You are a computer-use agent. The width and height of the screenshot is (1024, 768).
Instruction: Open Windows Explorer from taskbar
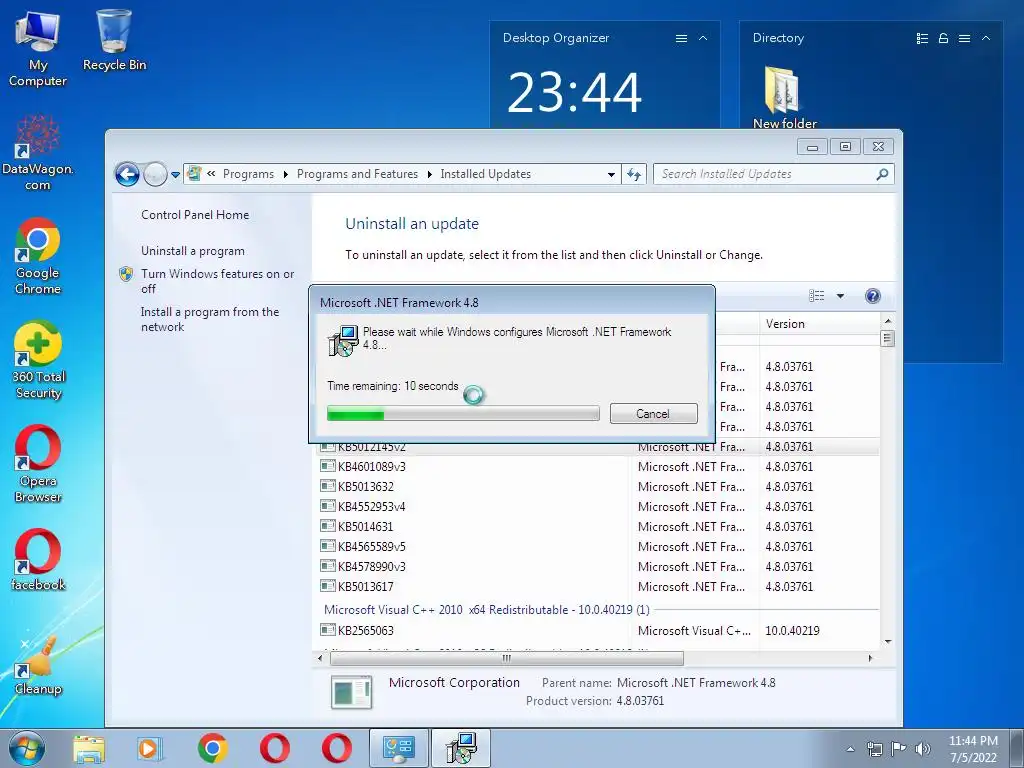point(89,748)
